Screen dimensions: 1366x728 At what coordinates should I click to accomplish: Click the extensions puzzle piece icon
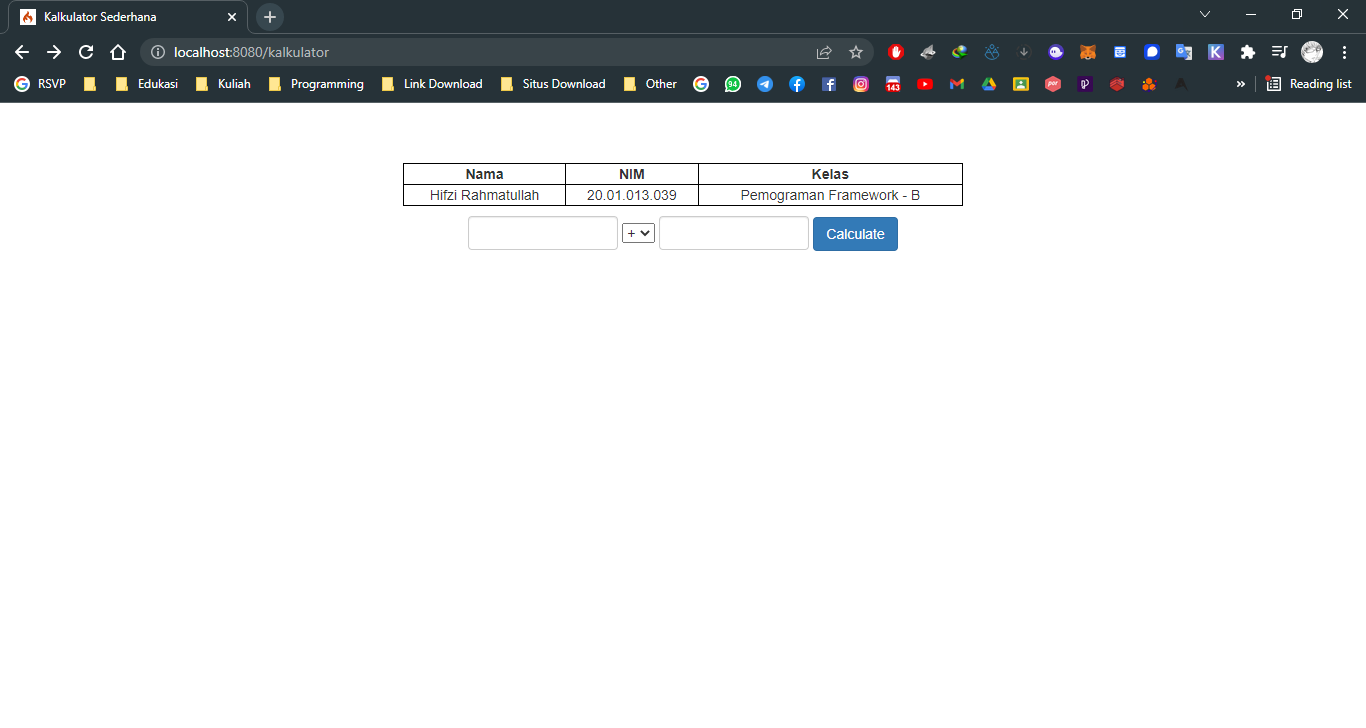[1247, 51]
